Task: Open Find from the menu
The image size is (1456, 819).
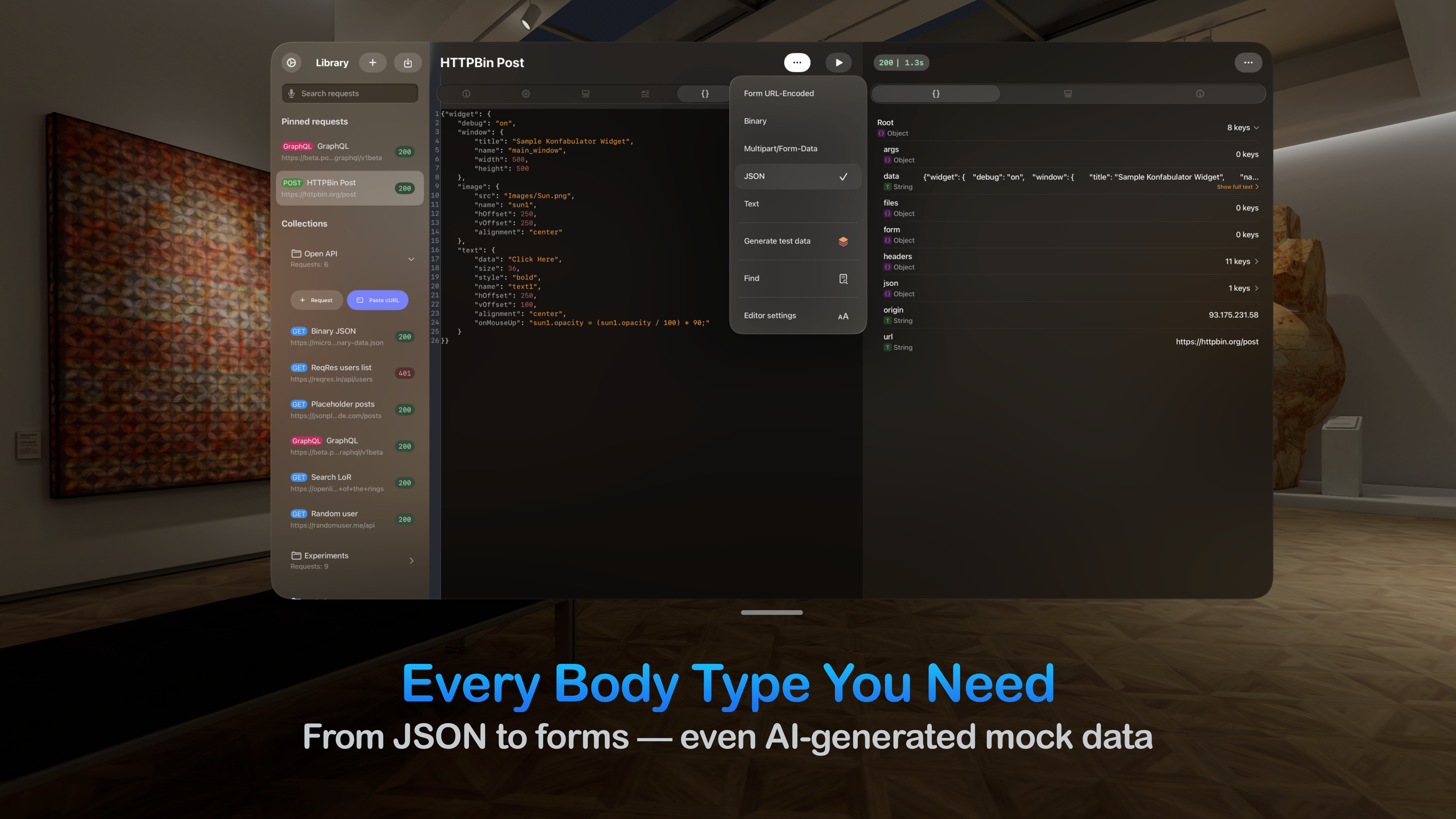Action: (x=797, y=278)
